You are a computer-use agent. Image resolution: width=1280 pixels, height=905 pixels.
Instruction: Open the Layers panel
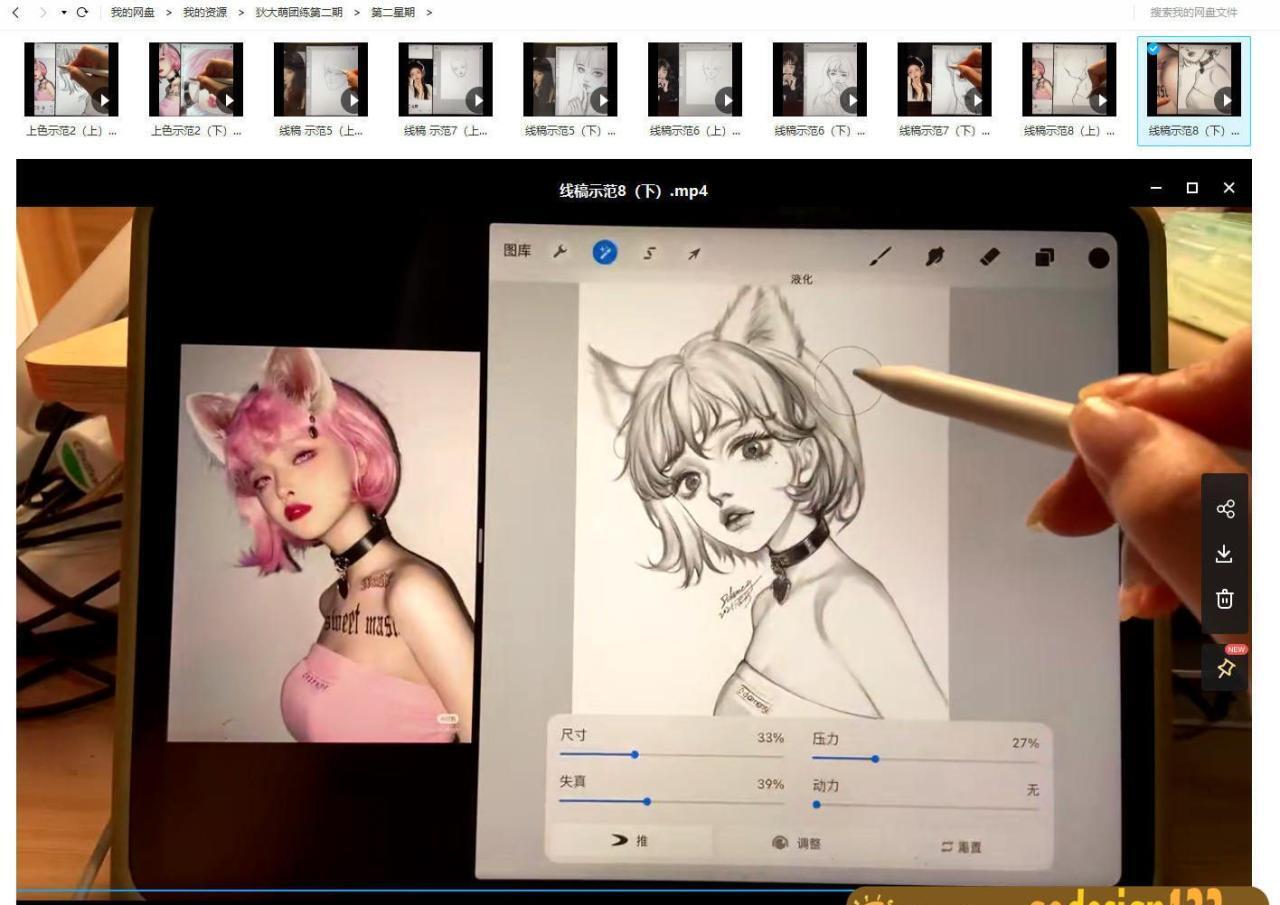(x=1042, y=256)
